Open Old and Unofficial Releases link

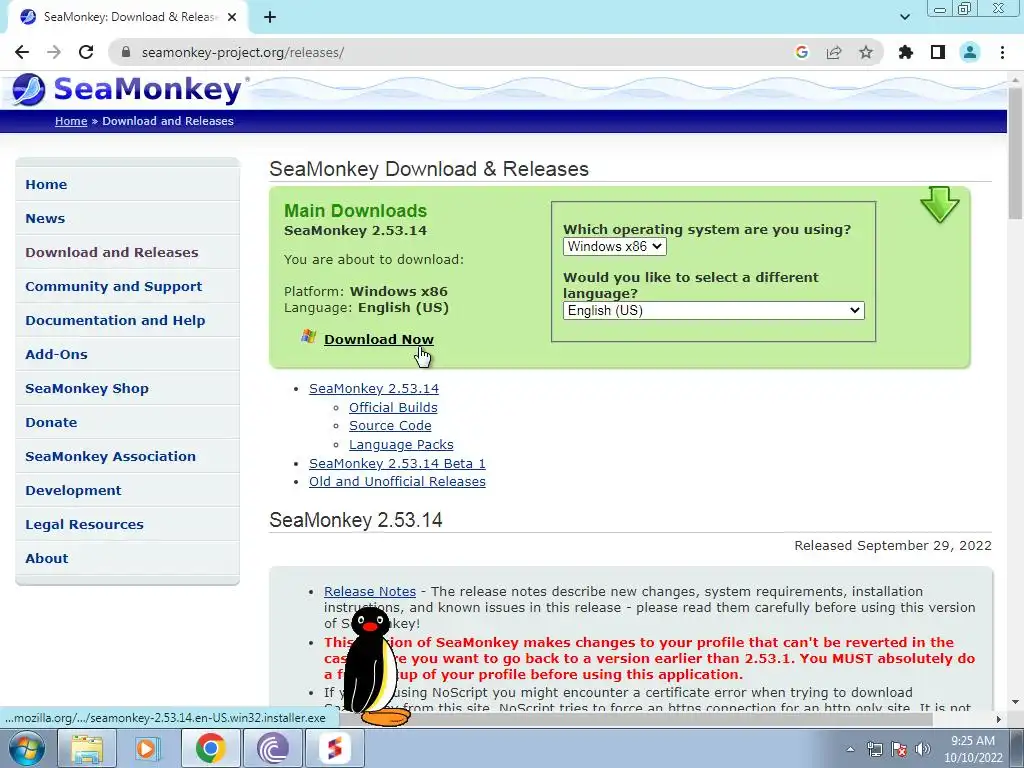click(397, 481)
